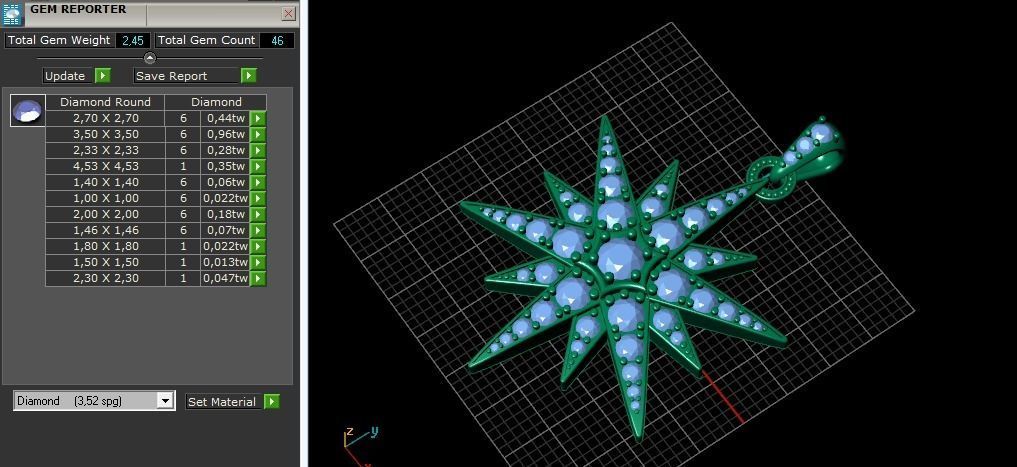Select the 1,46 X 1,46 size cell
The image size is (1017, 467).
pyautogui.click(x=105, y=230)
